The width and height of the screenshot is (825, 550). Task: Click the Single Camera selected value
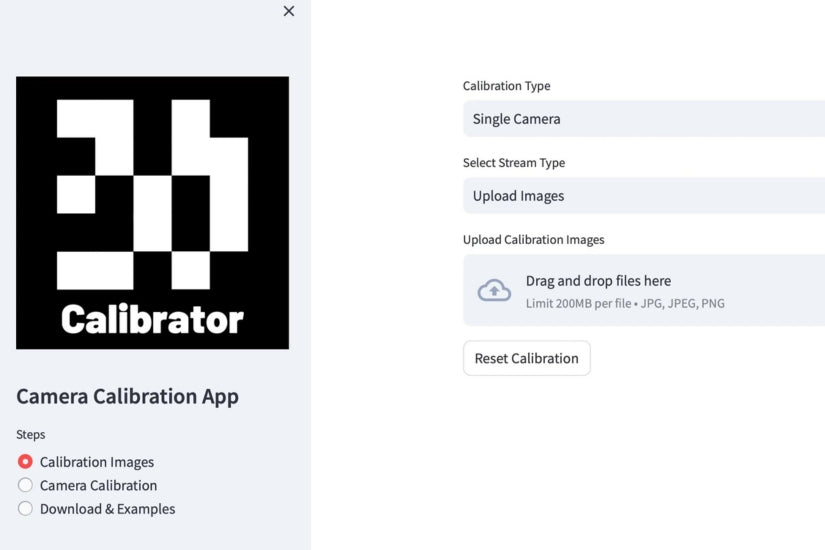click(x=516, y=119)
